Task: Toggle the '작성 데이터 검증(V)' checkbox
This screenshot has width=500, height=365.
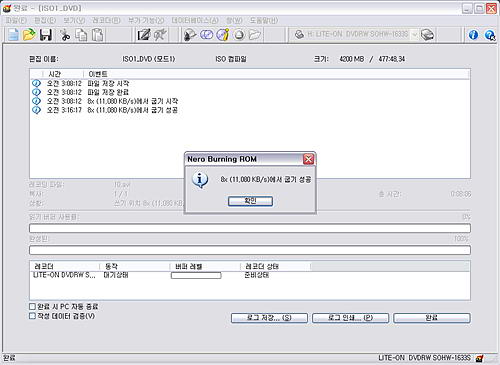Action: tap(32, 316)
